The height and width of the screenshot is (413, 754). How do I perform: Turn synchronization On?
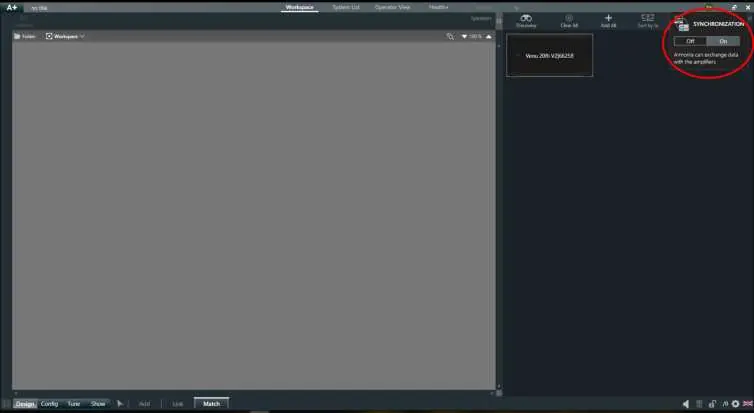point(723,41)
